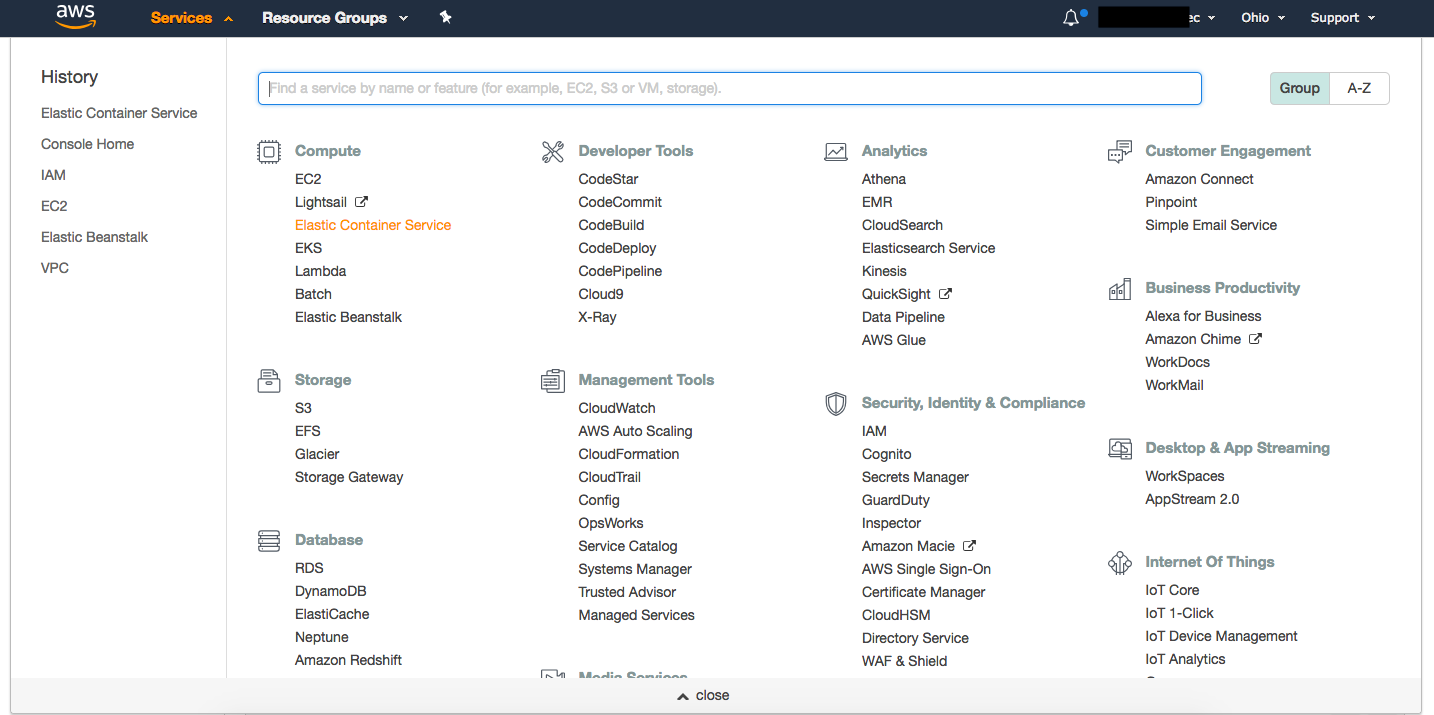
Task: Switch service view to A-Z
Action: tap(1359, 88)
